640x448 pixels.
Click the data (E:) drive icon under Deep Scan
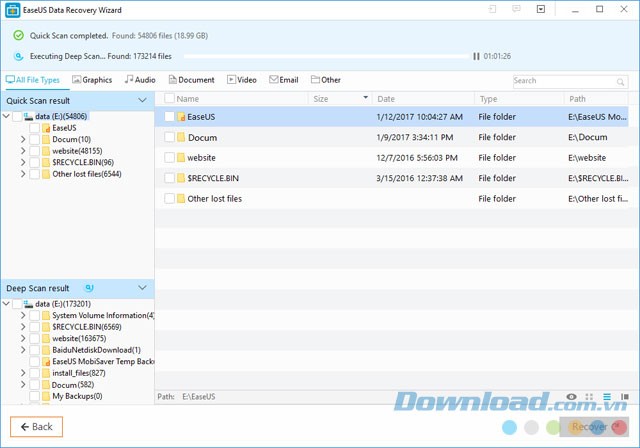[x=28, y=304]
